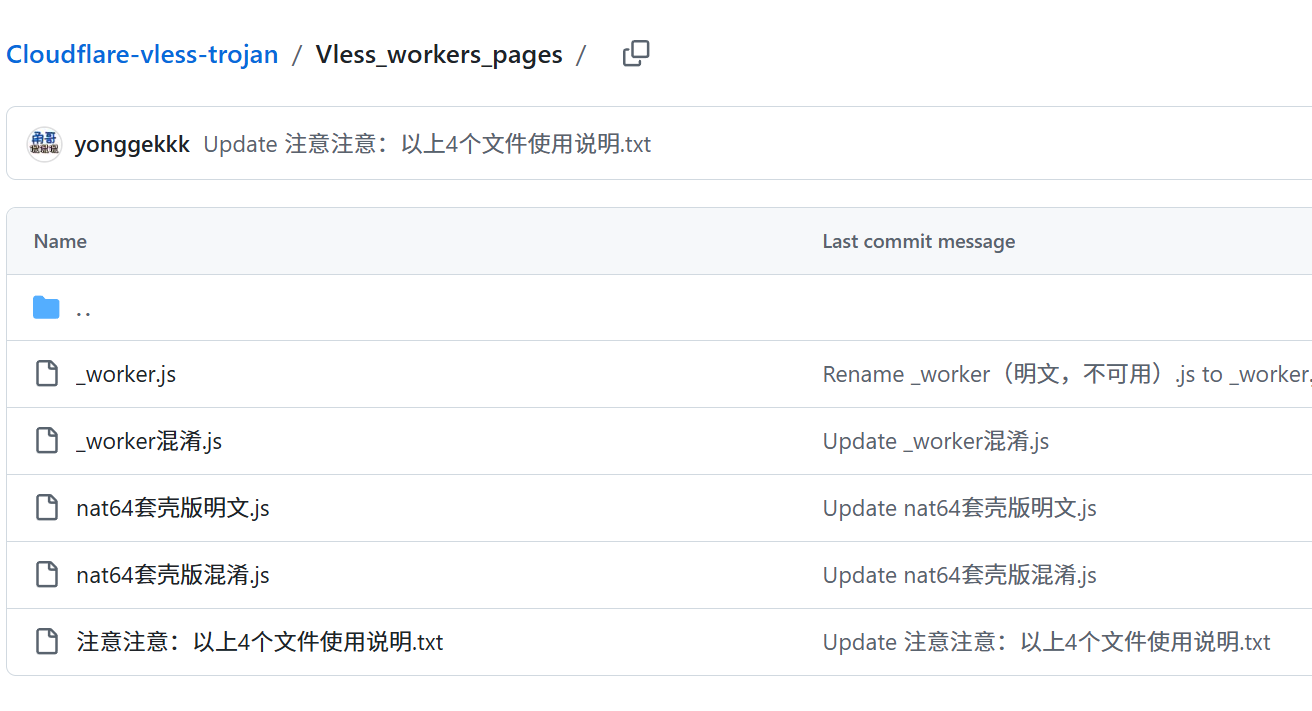
Task: Click the Last commit message column header
Action: pos(919,241)
